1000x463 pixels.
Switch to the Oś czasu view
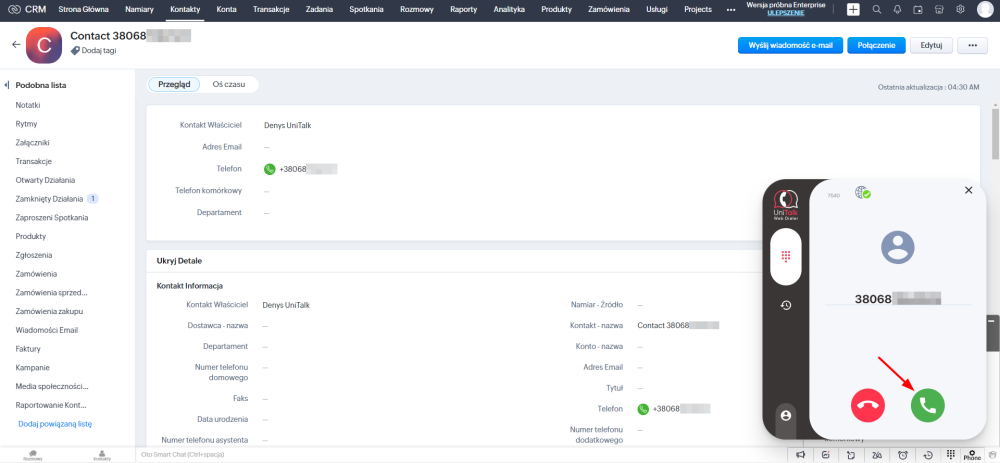click(x=228, y=85)
